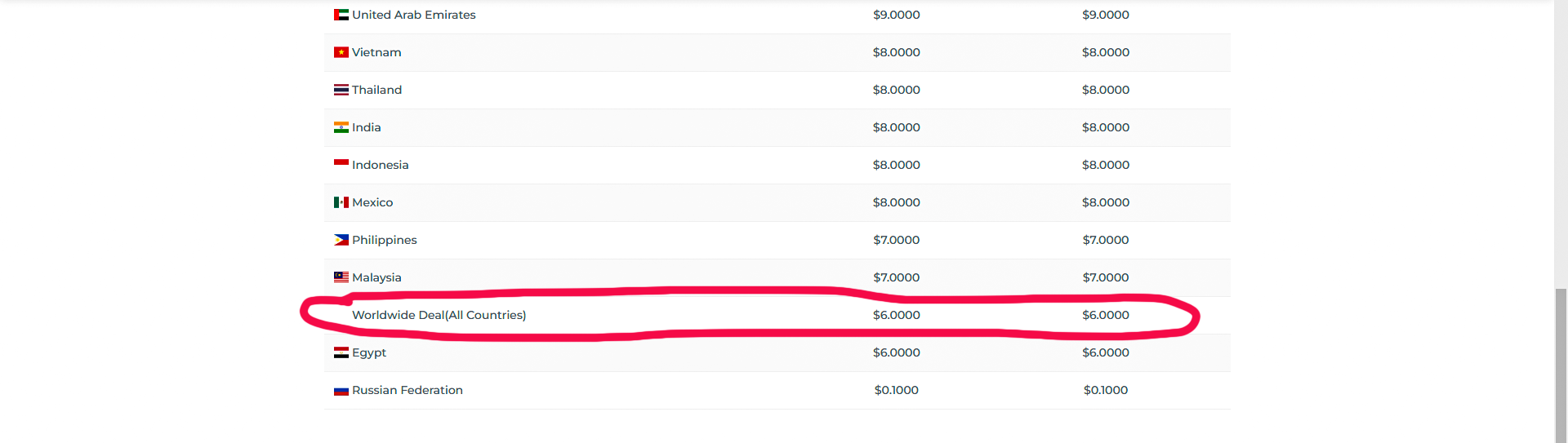Click the Vietnam flag icon
The height and width of the screenshot is (443, 1568).
click(341, 52)
